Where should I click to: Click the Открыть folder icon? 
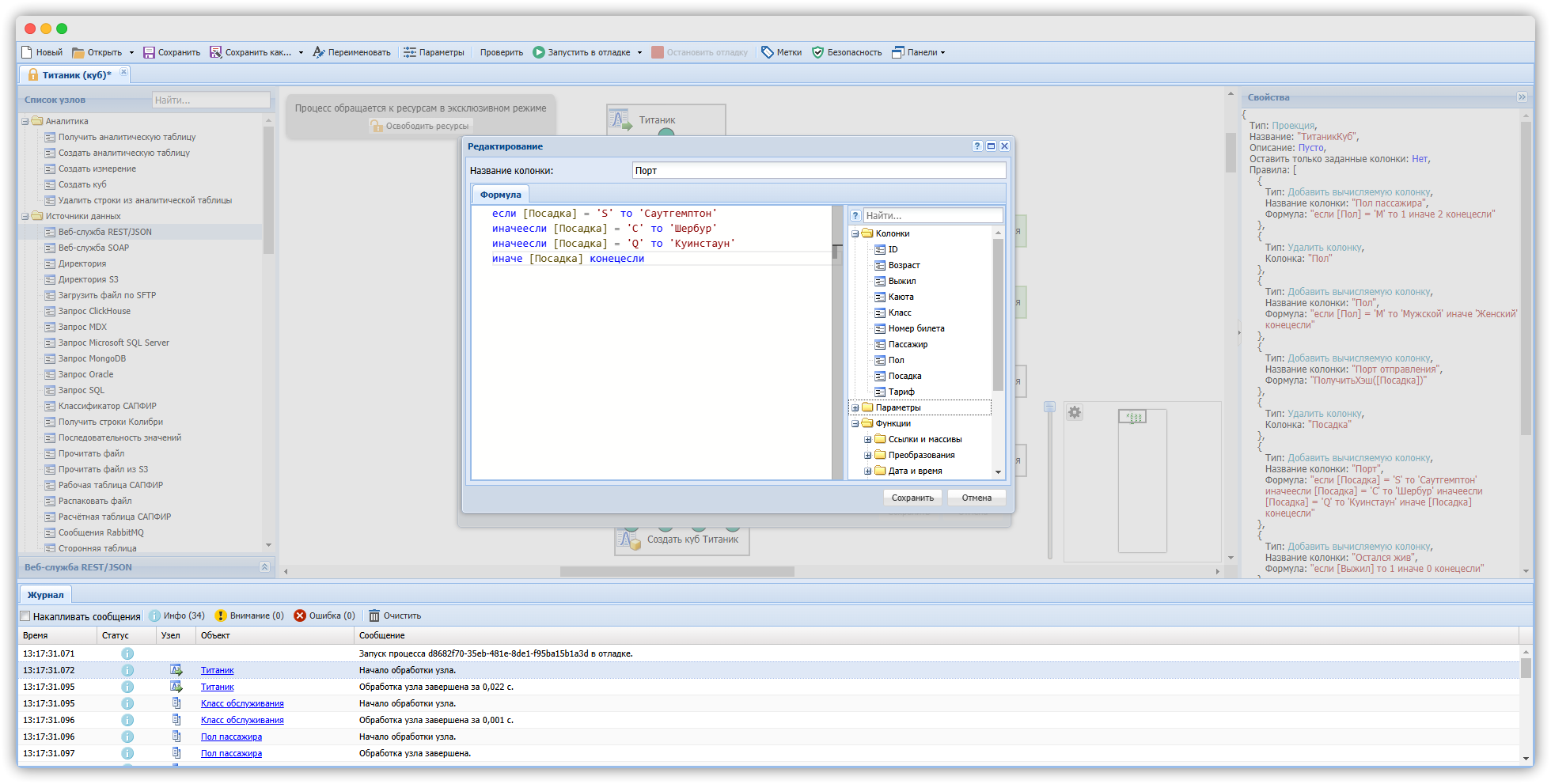(x=78, y=52)
